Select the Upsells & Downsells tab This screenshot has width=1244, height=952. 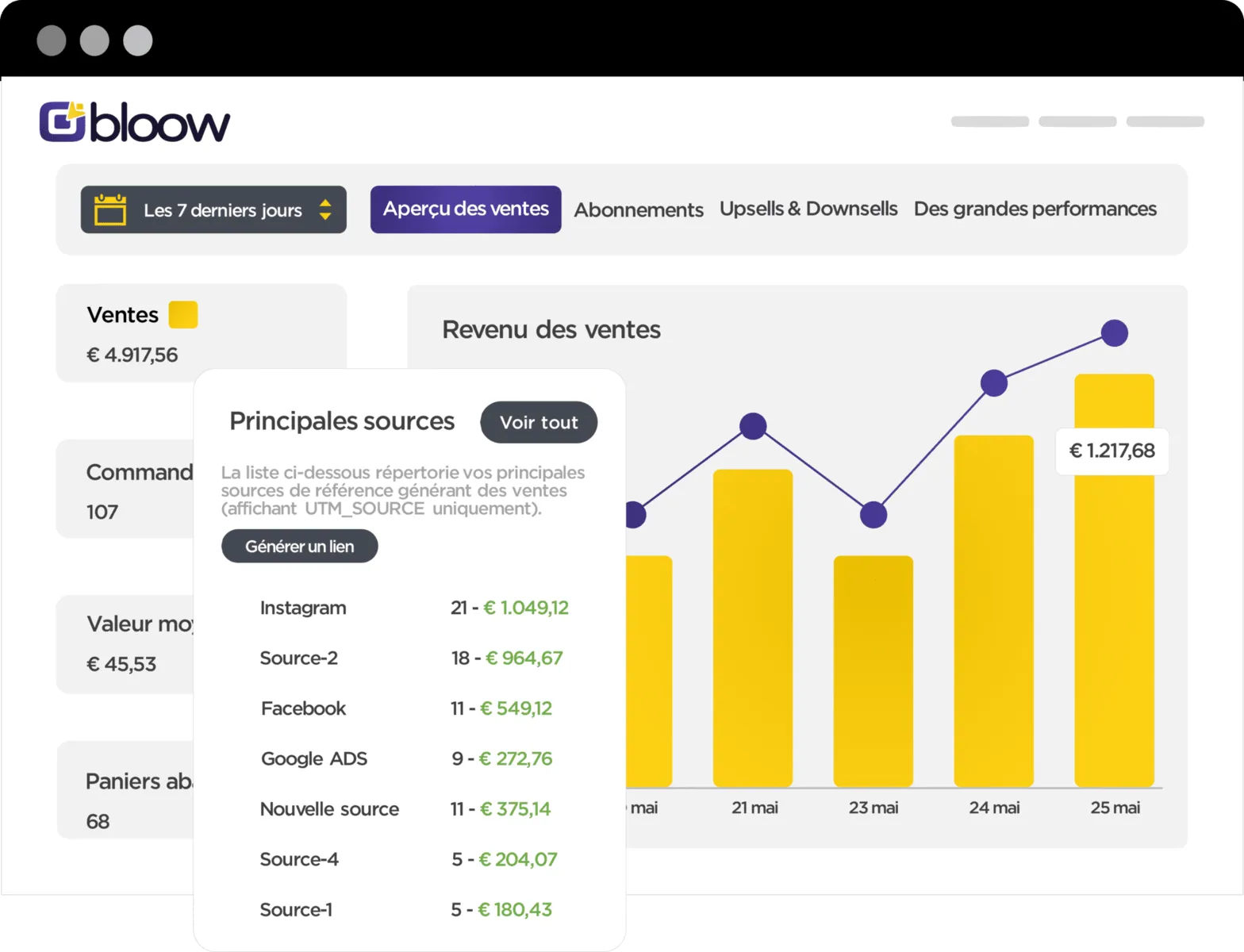pyautogui.click(x=808, y=209)
